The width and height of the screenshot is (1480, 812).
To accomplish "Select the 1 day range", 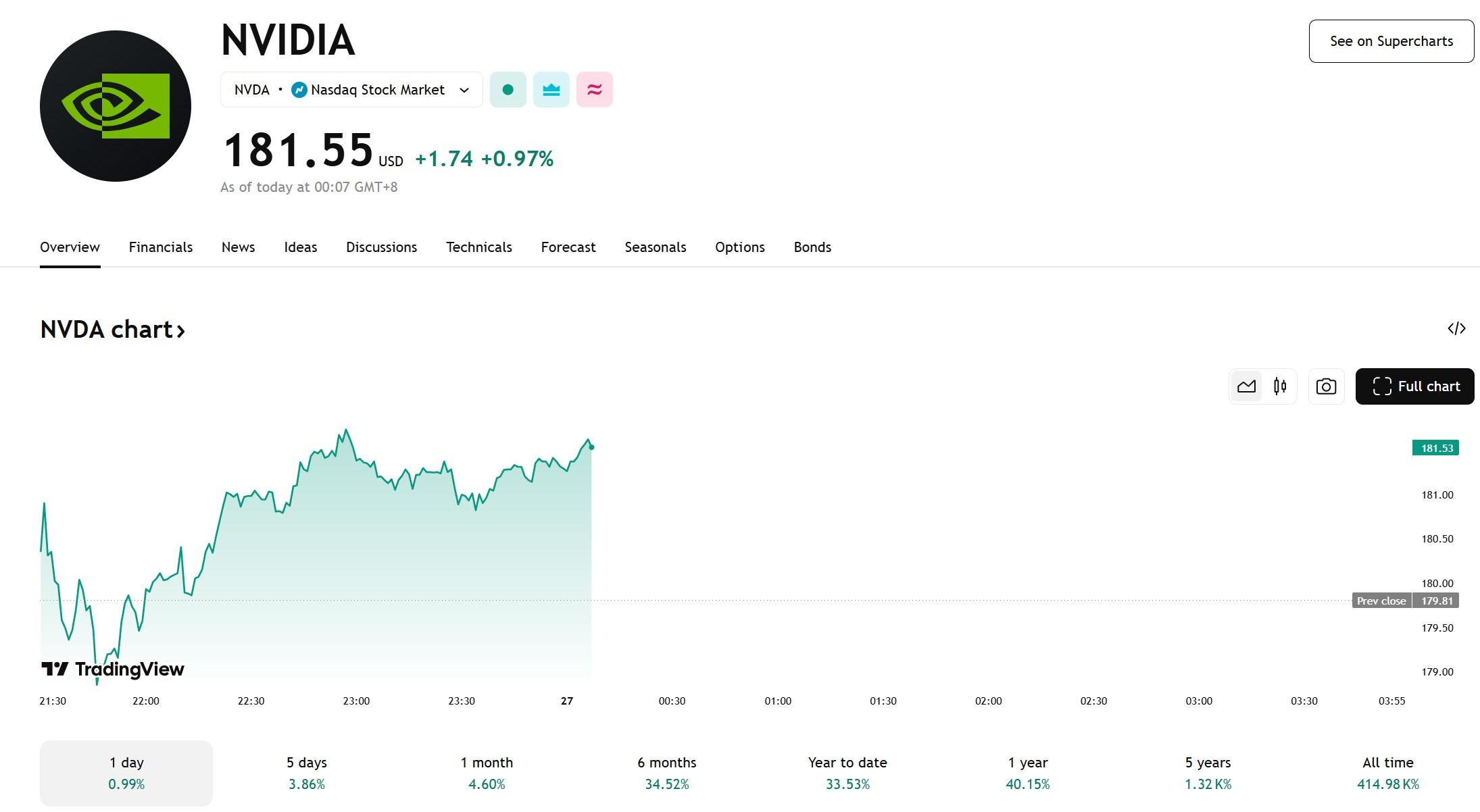I will [x=126, y=773].
